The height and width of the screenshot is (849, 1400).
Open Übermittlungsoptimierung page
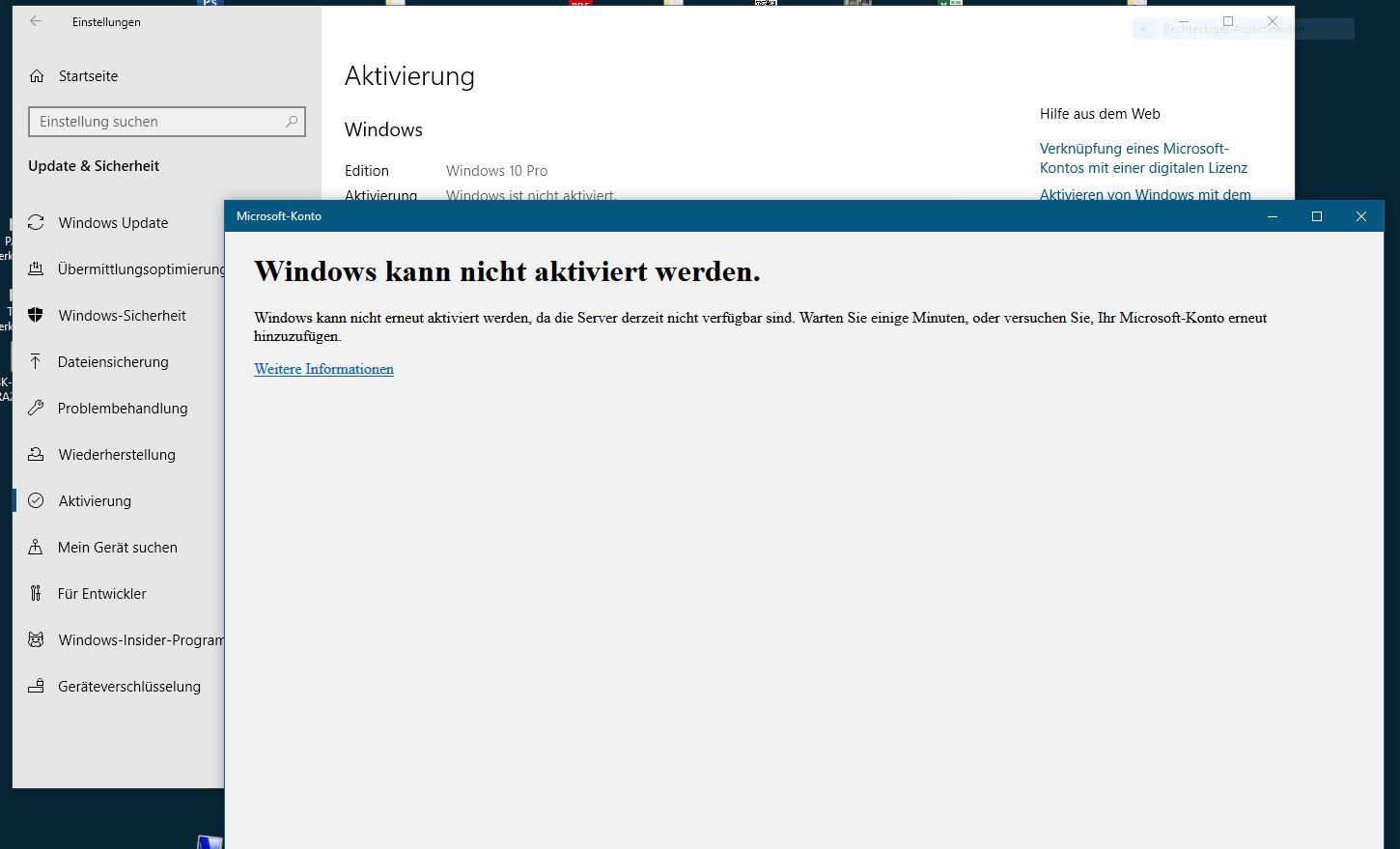(141, 269)
